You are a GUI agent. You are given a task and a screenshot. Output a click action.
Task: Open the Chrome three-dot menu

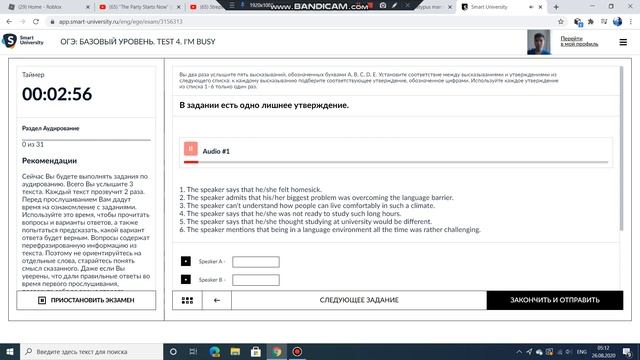[631, 22]
